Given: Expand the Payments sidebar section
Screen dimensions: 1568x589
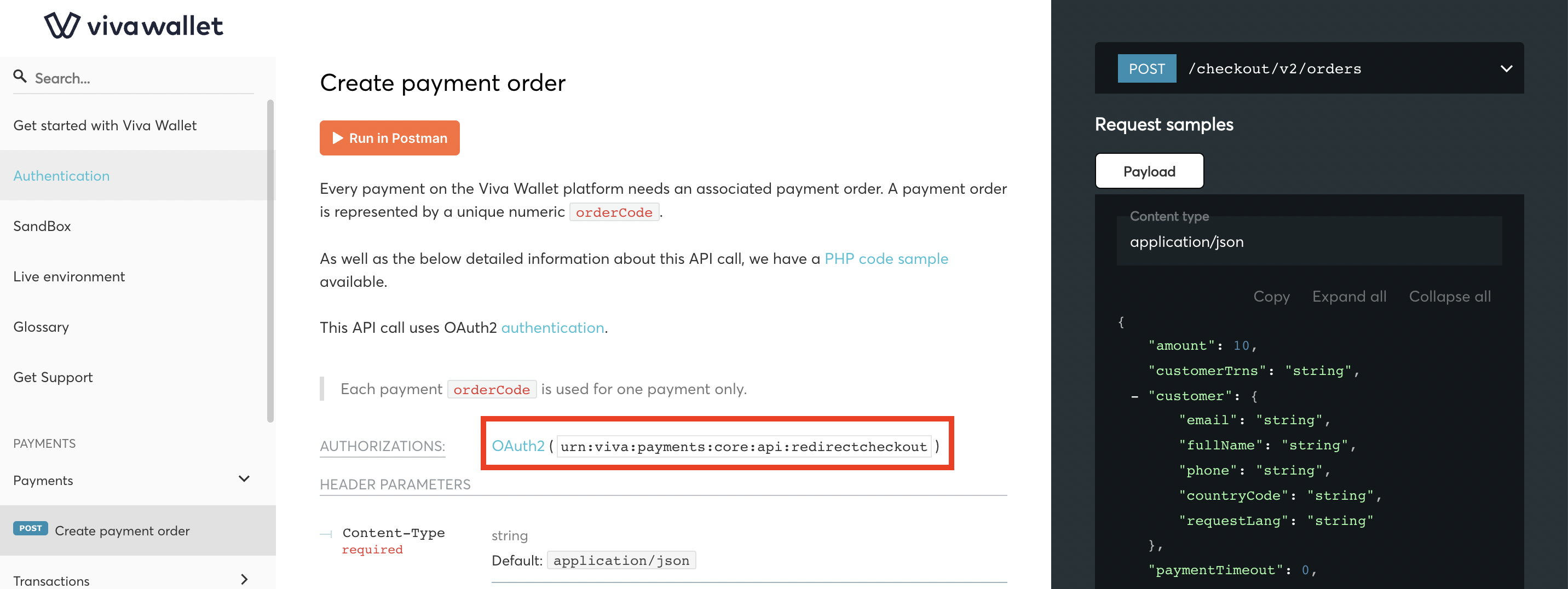Looking at the screenshot, I should 244,479.
